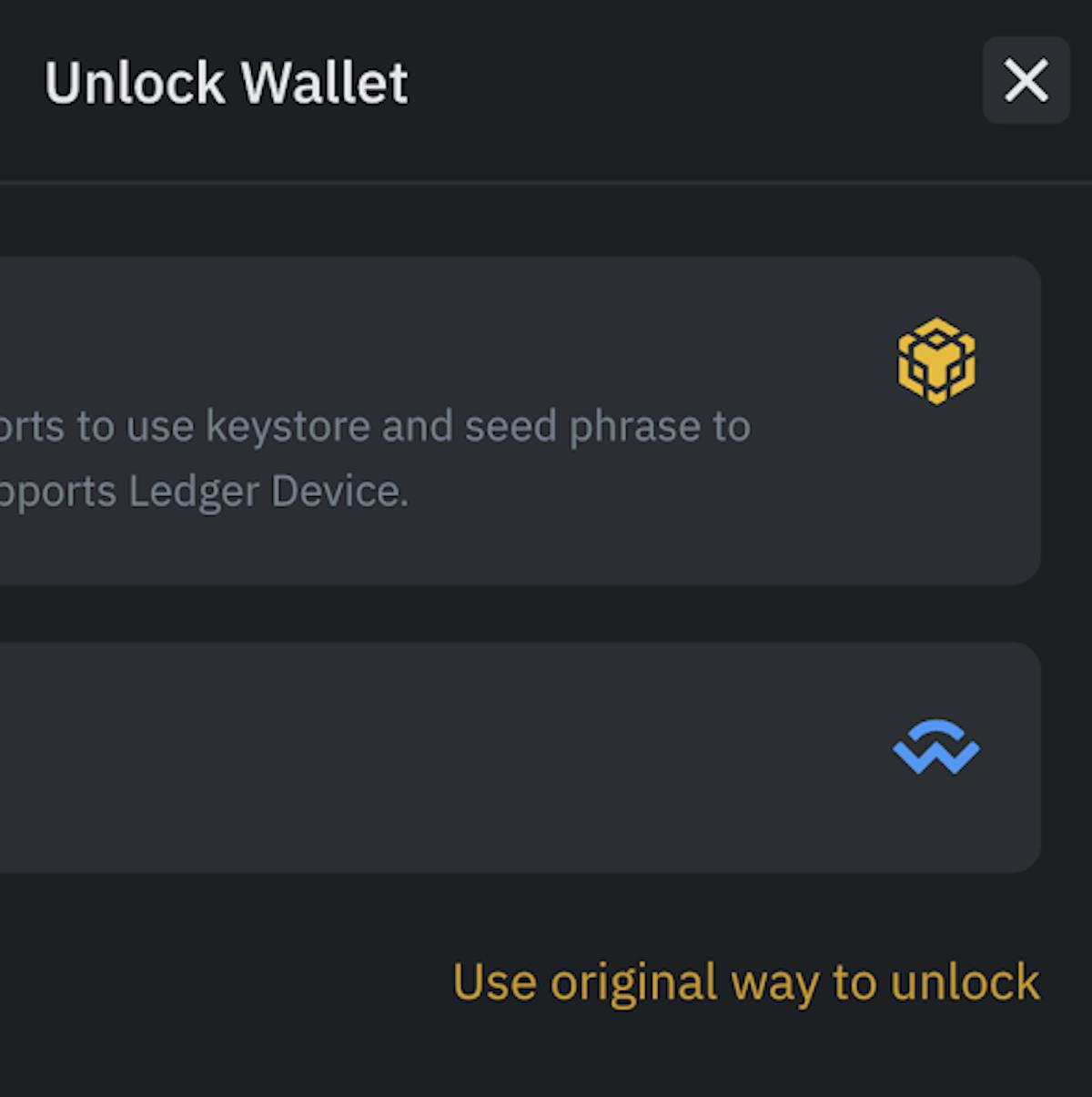
Task: Tap the X icon in the dialog header
Action: [x=1026, y=80]
